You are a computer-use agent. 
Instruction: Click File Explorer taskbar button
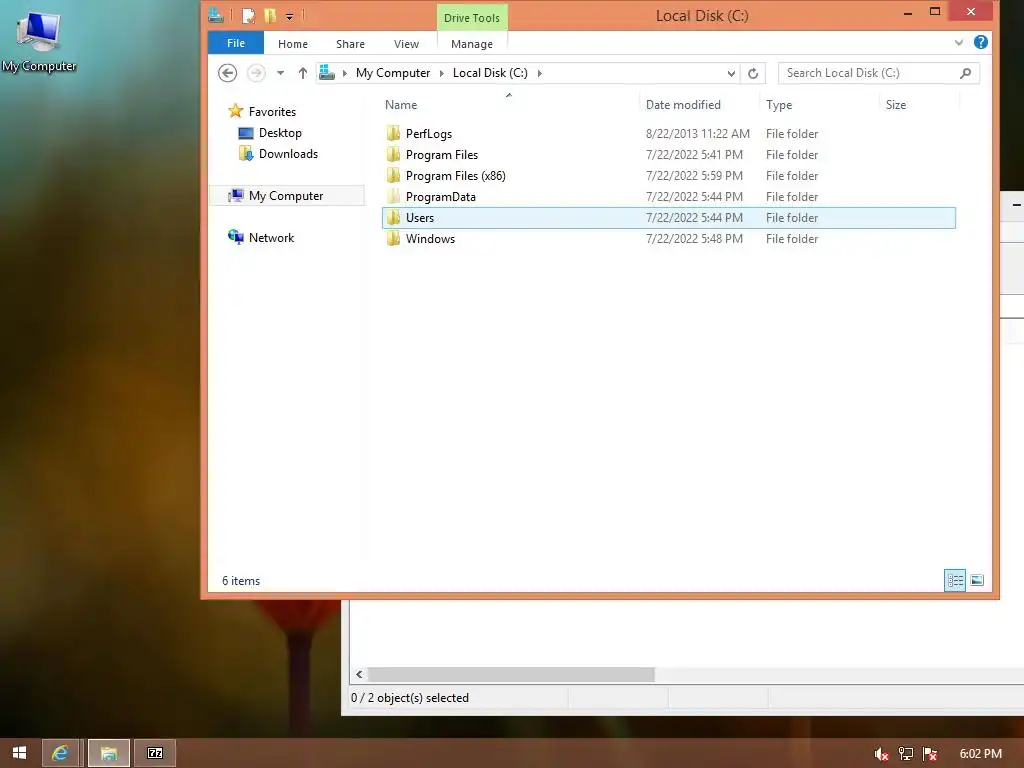(108, 753)
